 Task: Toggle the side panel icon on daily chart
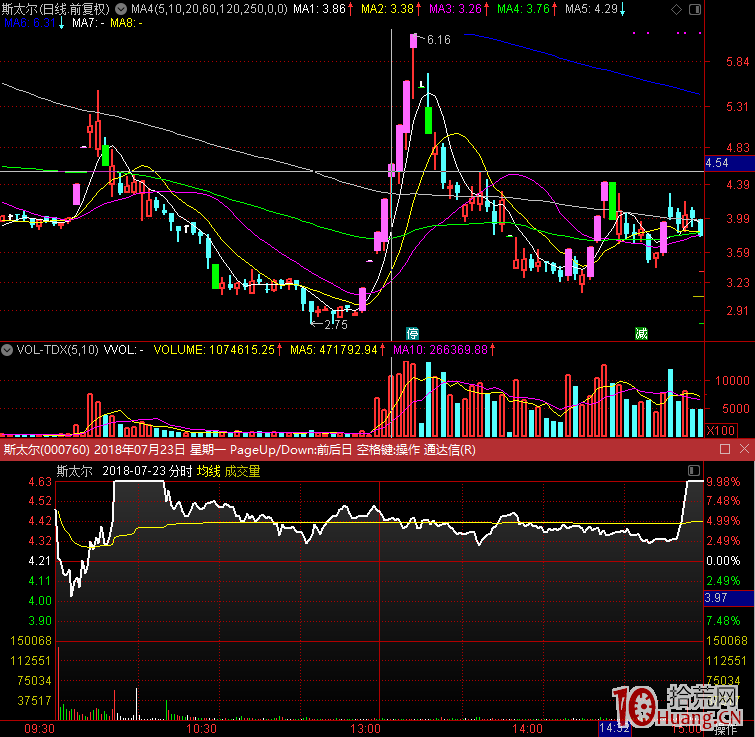click(x=695, y=9)
